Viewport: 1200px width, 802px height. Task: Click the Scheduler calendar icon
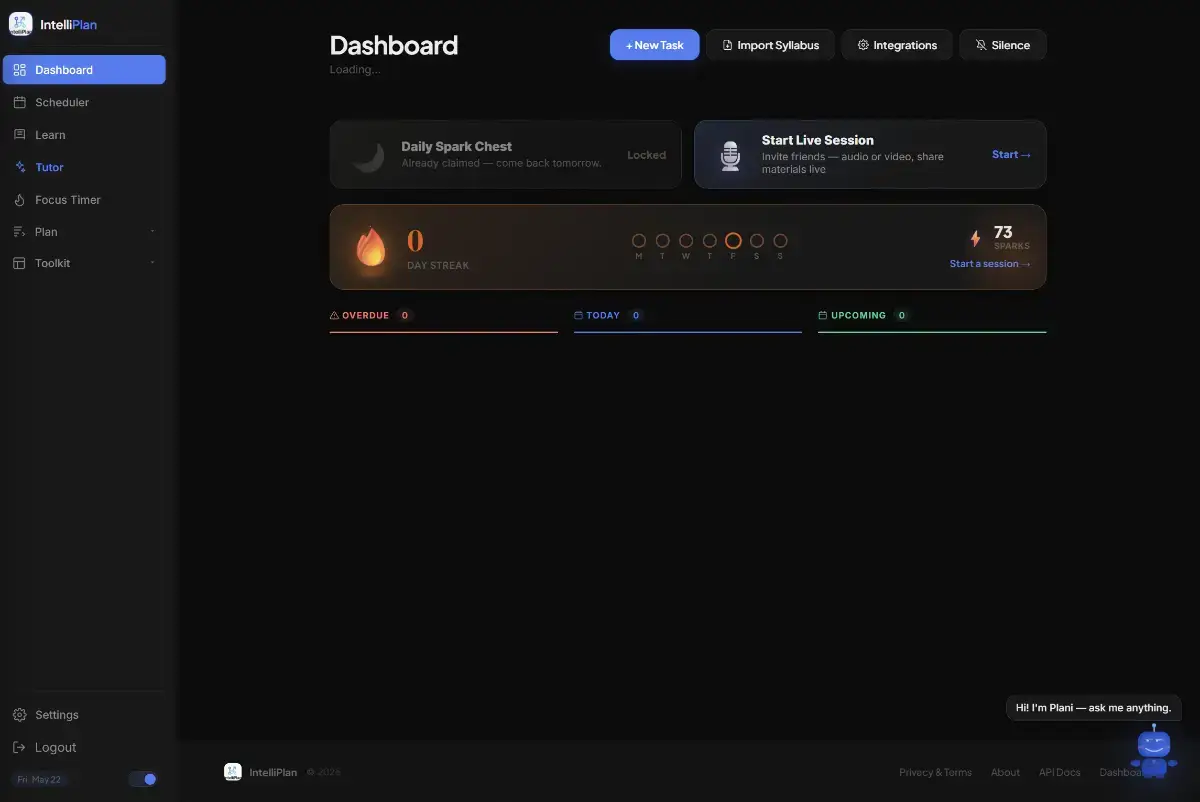click(20, 102)
